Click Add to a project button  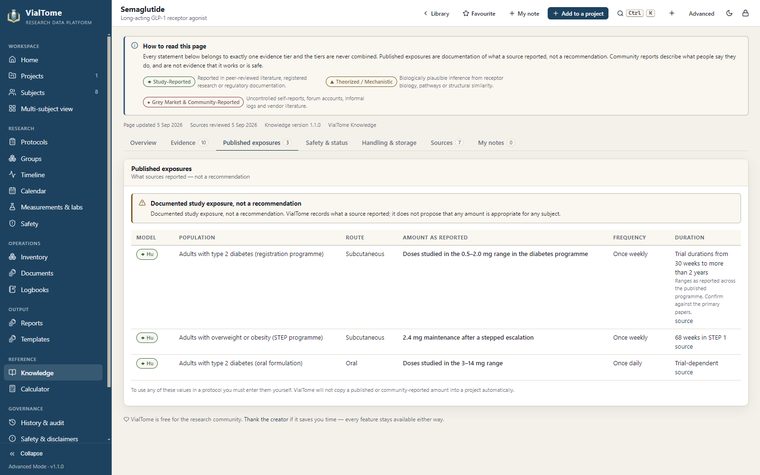click(x=578, y=14)
